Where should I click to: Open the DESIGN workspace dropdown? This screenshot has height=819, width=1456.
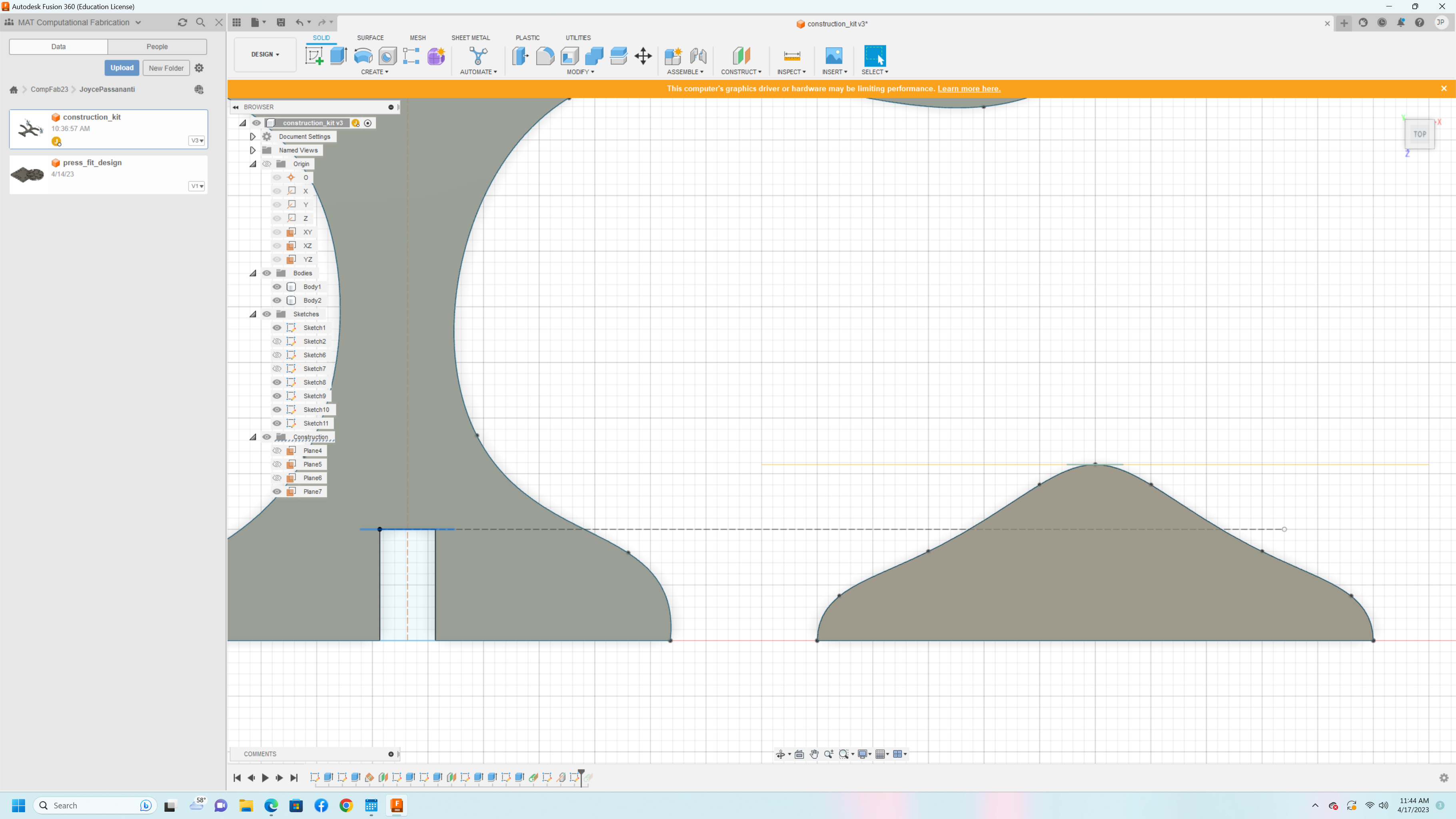[x=265, y=54]
